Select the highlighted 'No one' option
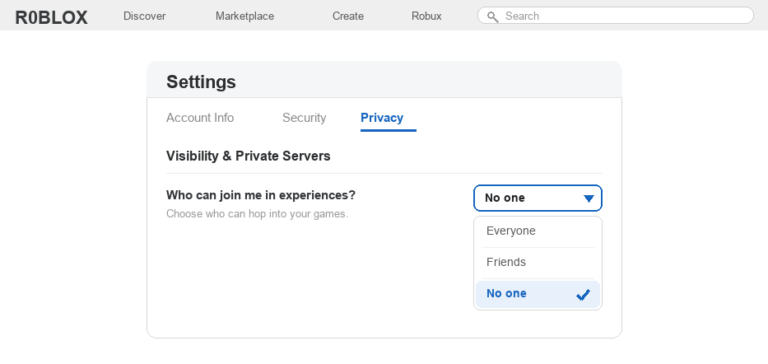Screen dimensions: 768x364 pyautogui.click(x=538, y=294)
